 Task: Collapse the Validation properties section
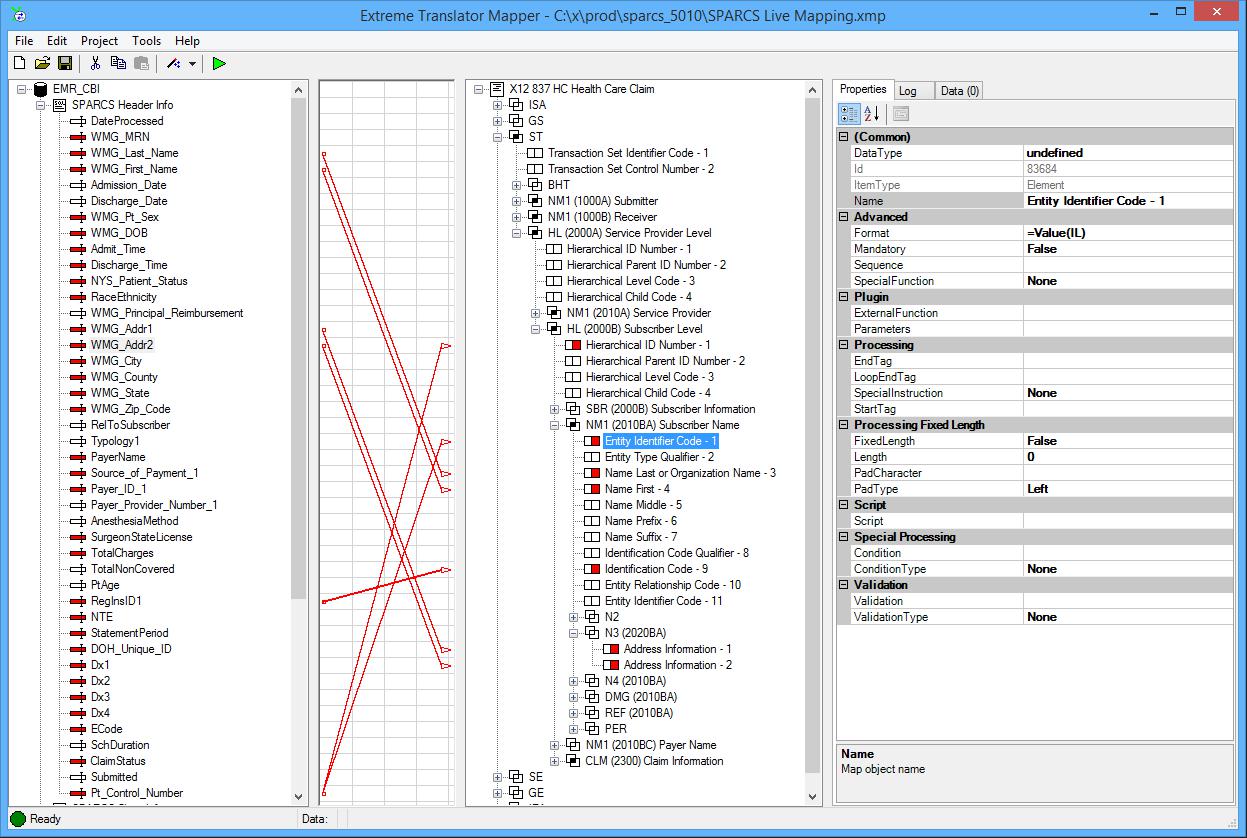(844, 585)
